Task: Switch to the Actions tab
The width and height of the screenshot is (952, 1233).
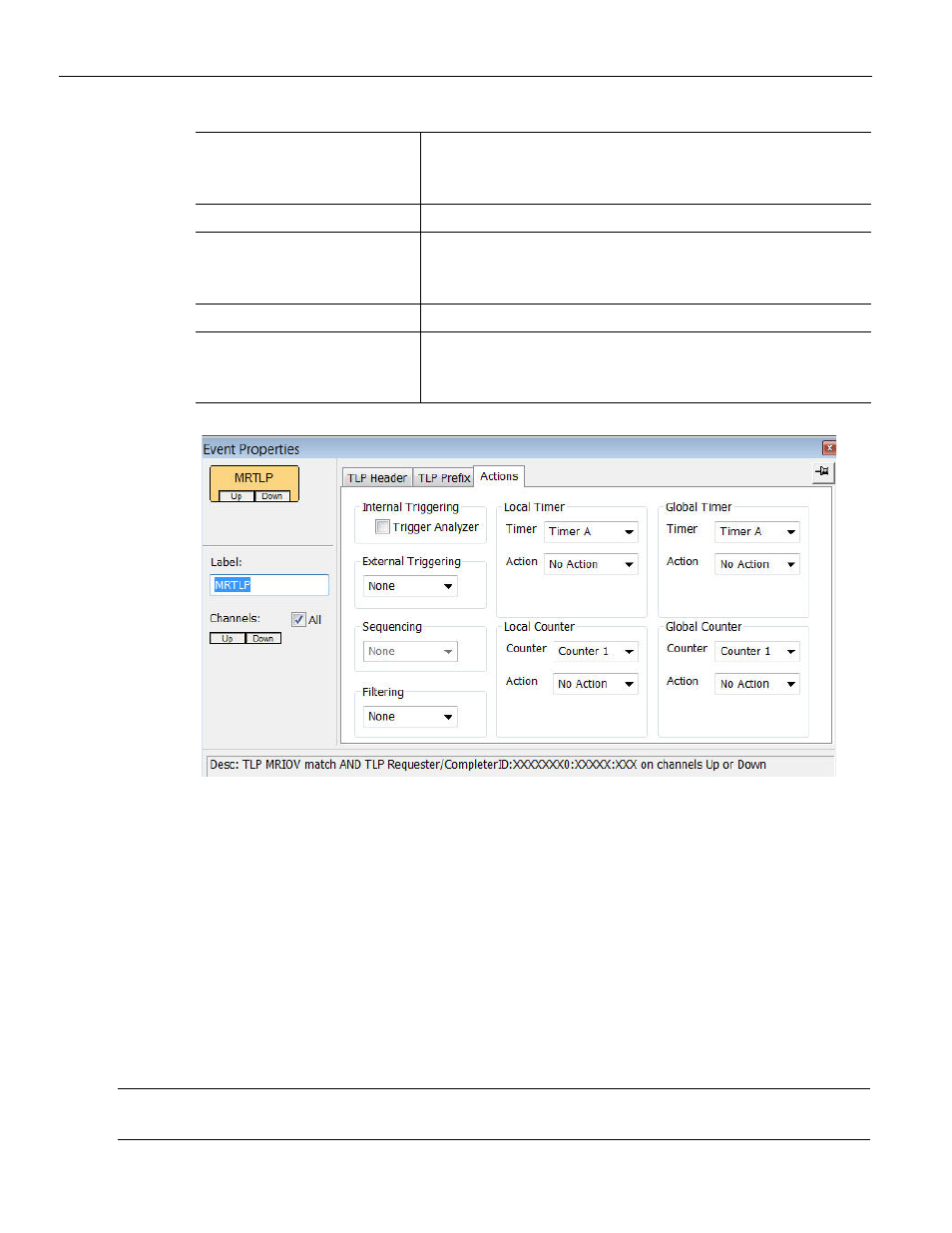Action: (x=499, y=476)
